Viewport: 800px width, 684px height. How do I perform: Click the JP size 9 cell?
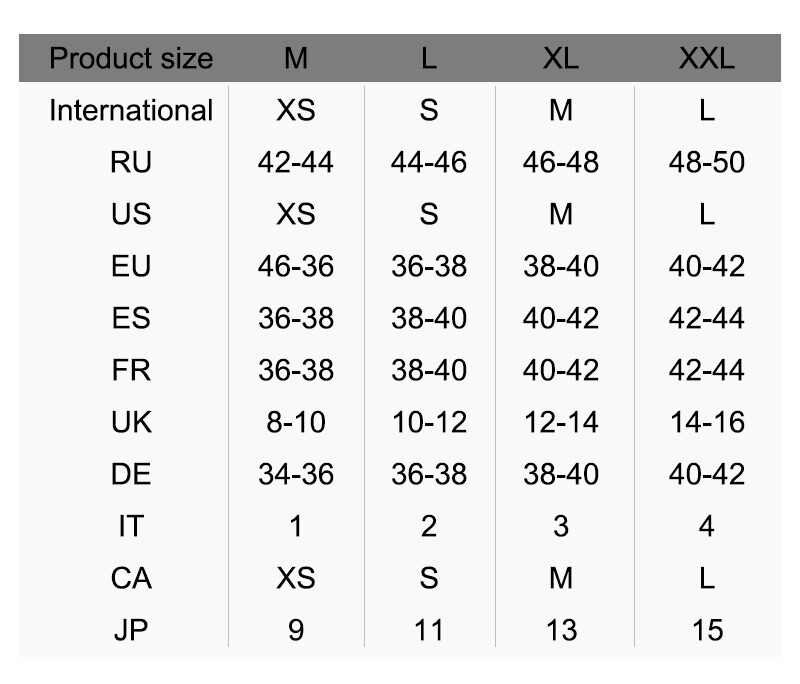[296, 630]
